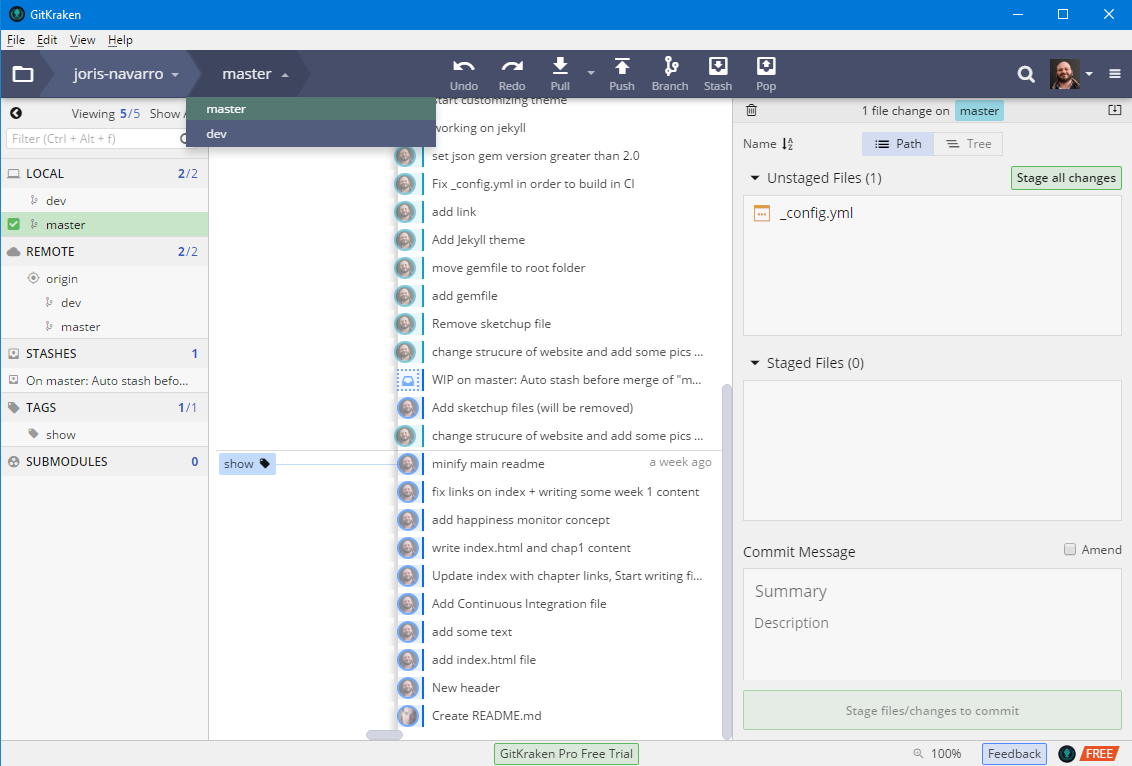Click the Redo toolbar icon

[512, 66]
